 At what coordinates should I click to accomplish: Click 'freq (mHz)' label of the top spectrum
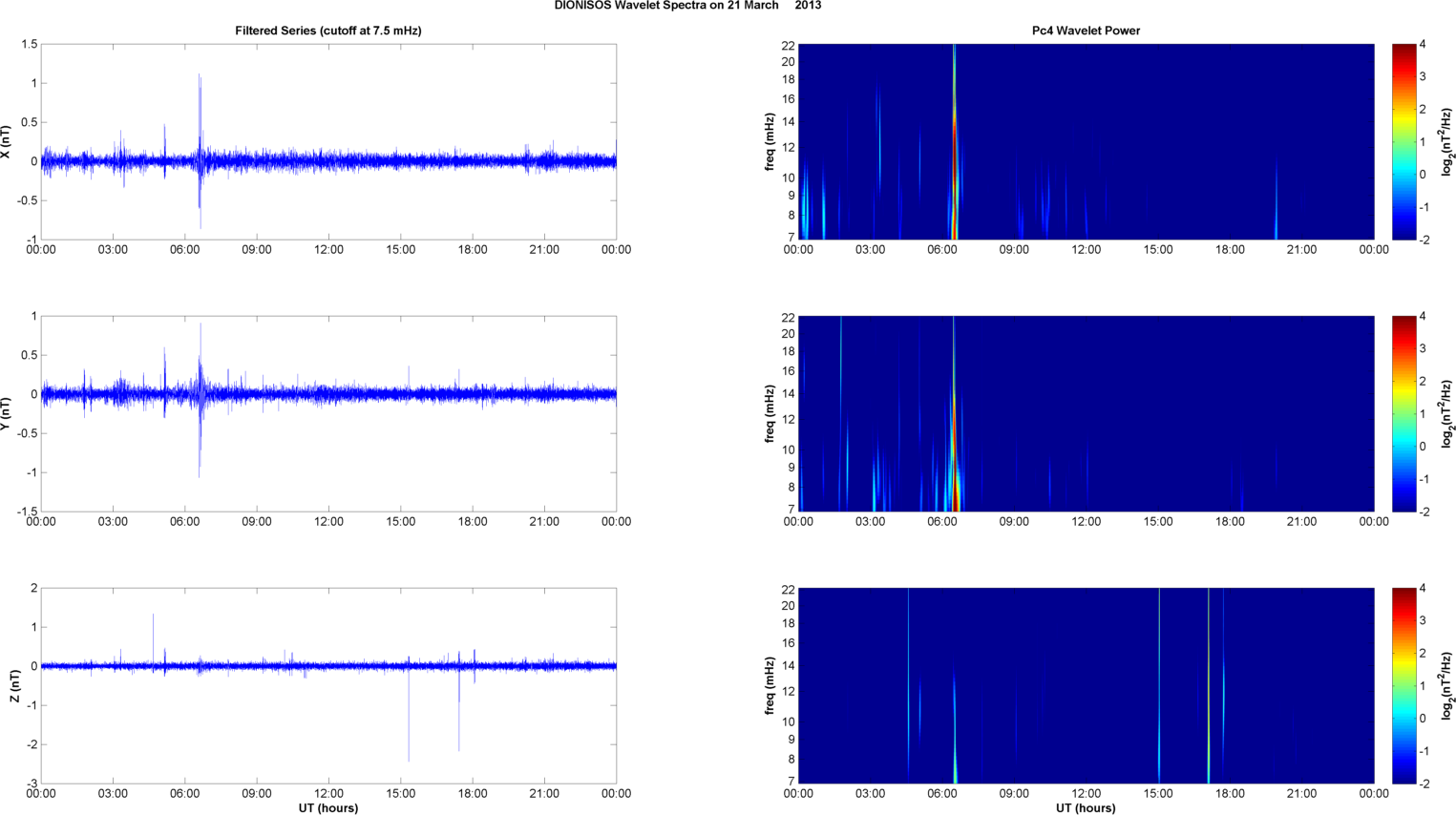[x=770, y=141]
